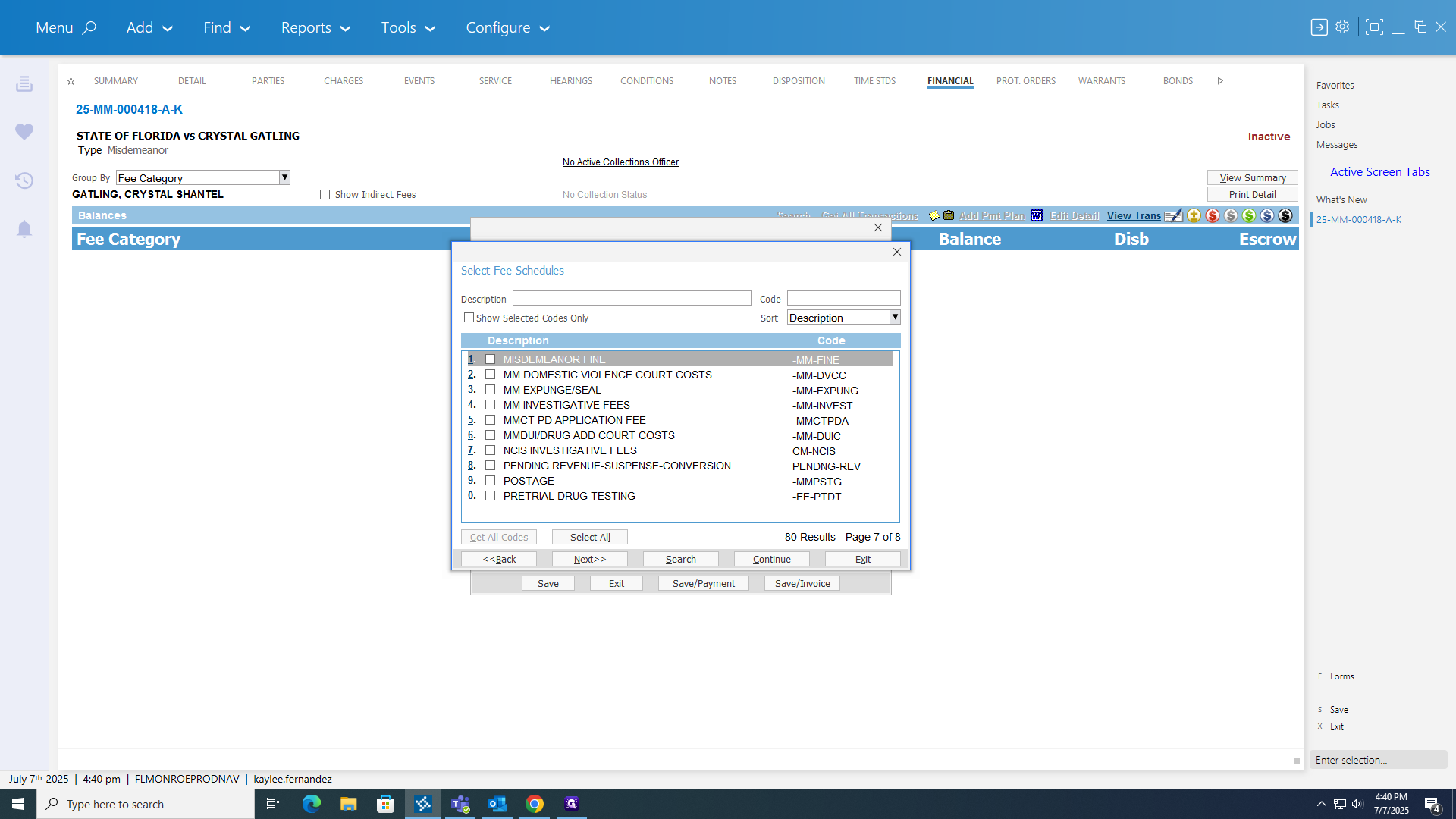This screenshot has height=819, width=1456.
Task: Expand the Tools menu
Action: (408, 27)
